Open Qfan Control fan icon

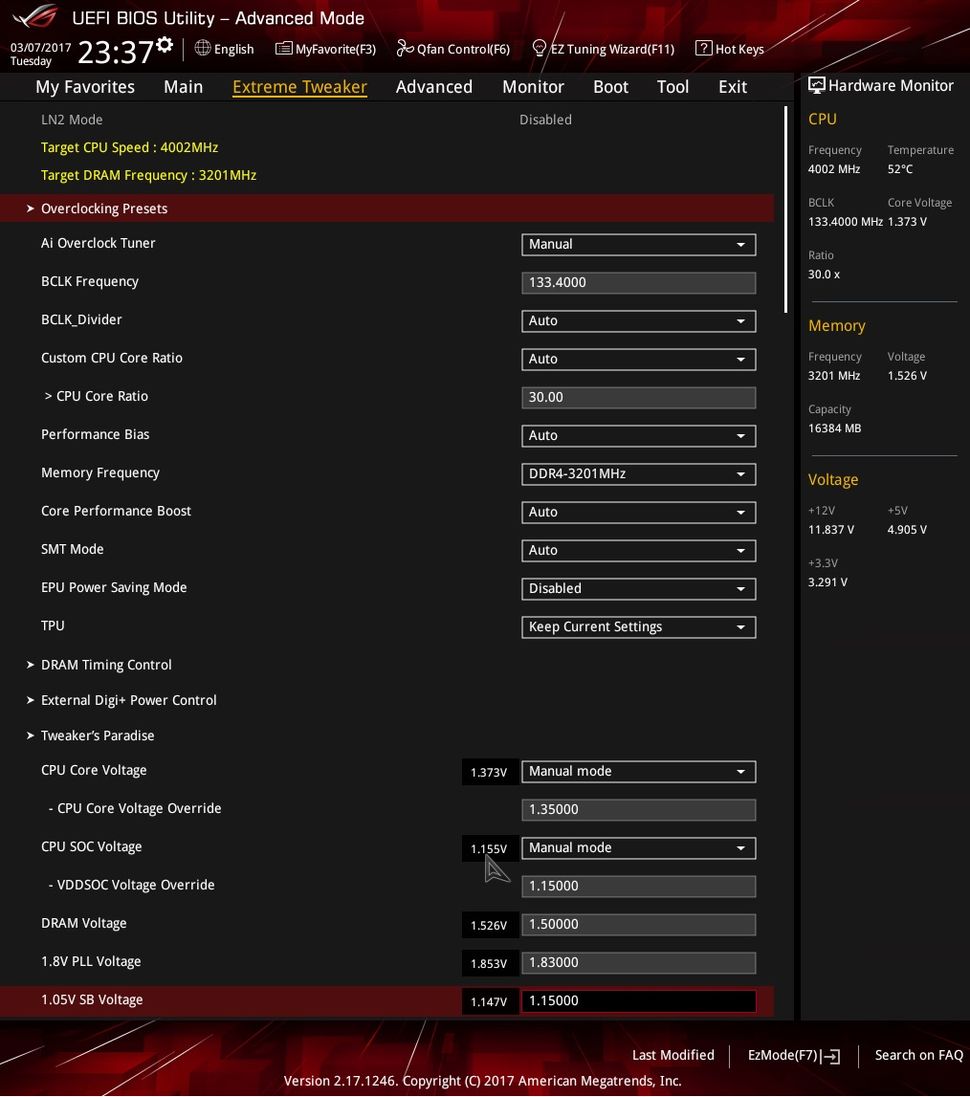pos(405,48)
